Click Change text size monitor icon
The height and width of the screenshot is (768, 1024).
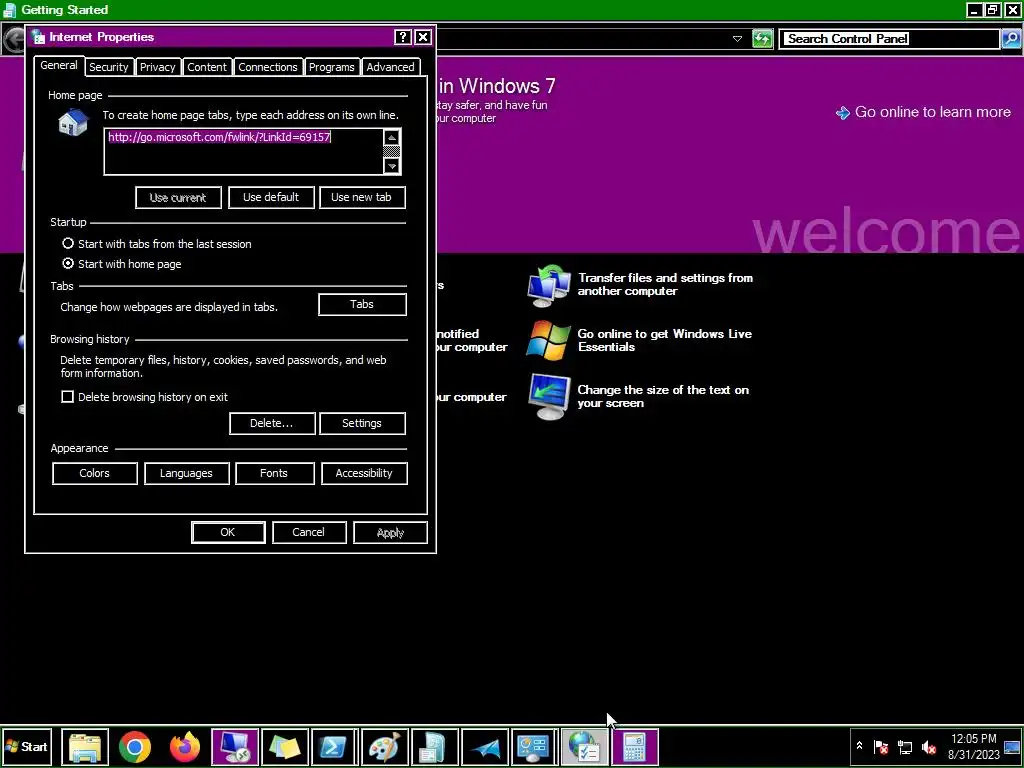coord(549,396)
